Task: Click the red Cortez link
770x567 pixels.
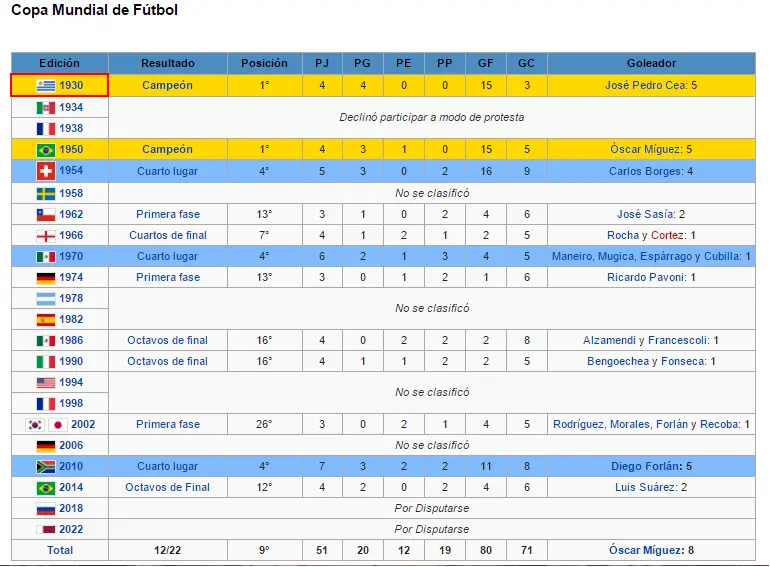Action: click(667, 236)
